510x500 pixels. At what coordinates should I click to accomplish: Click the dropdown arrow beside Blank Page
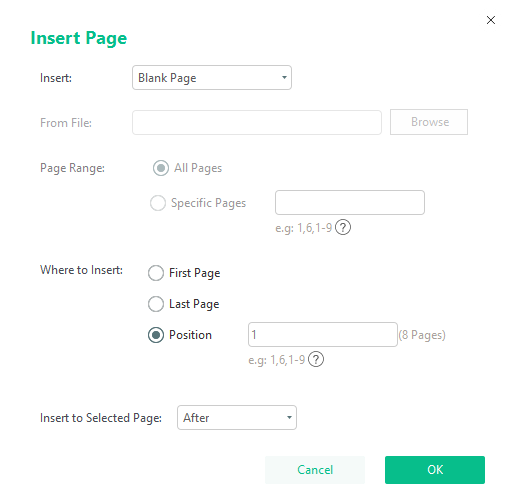pyautogui.click(x=284, y=78)
